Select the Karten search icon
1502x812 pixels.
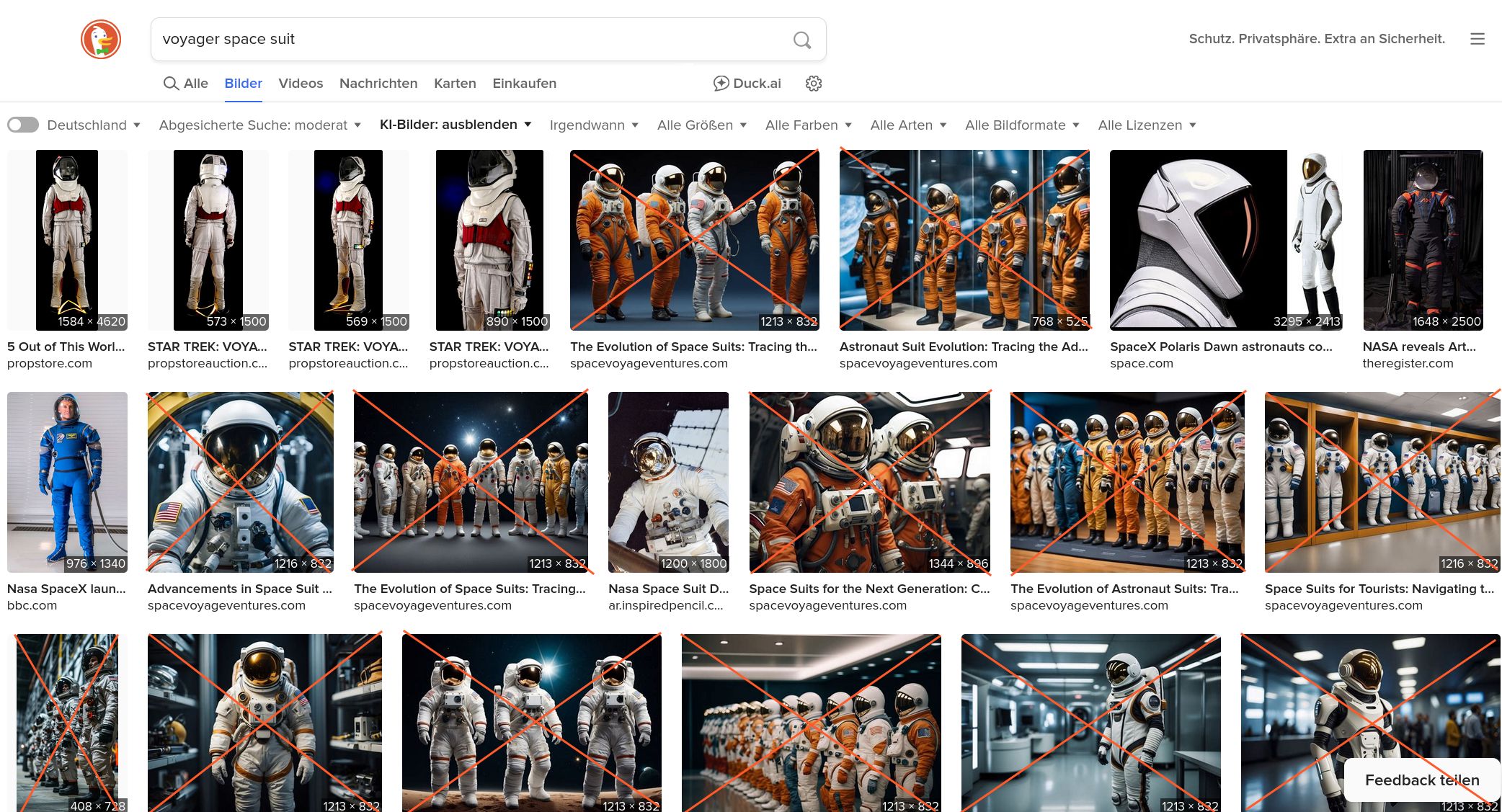(455, 84)
